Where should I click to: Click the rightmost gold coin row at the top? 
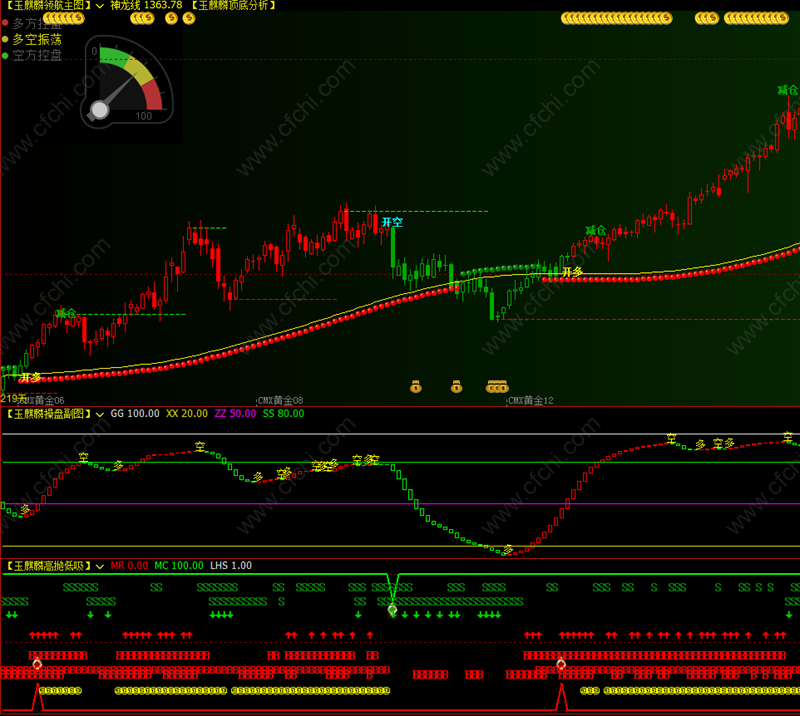[x=756, y=18]
